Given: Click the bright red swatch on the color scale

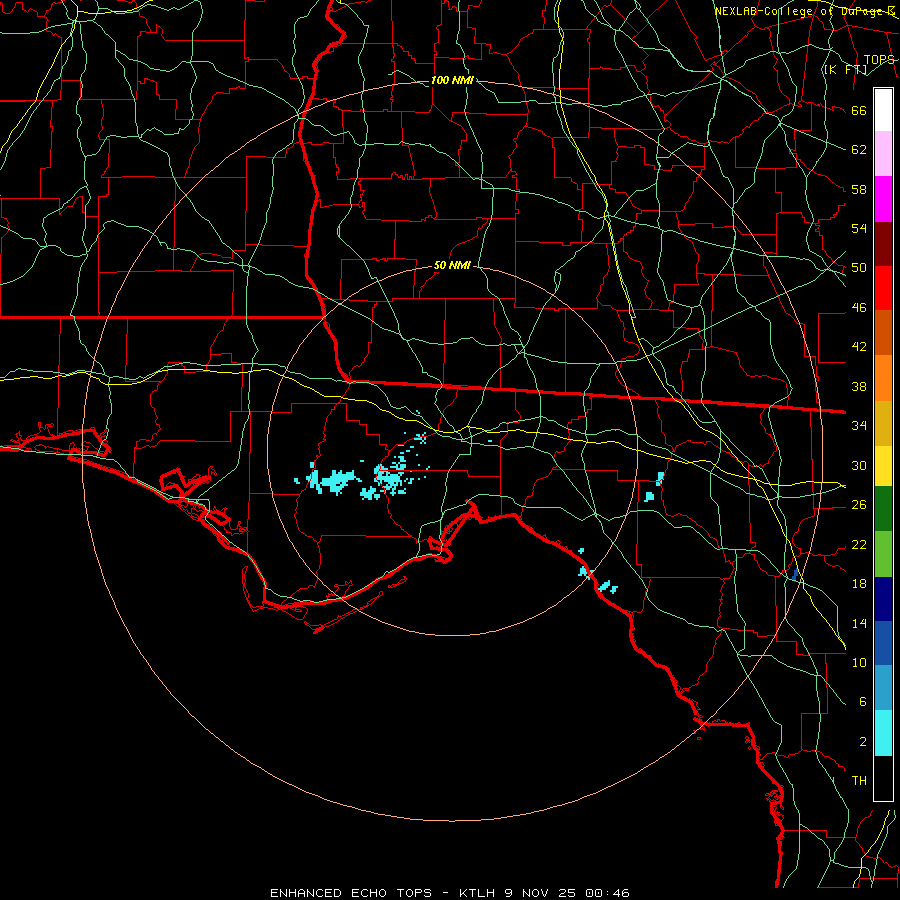Looking at the screenshot, I should (883, 288).
